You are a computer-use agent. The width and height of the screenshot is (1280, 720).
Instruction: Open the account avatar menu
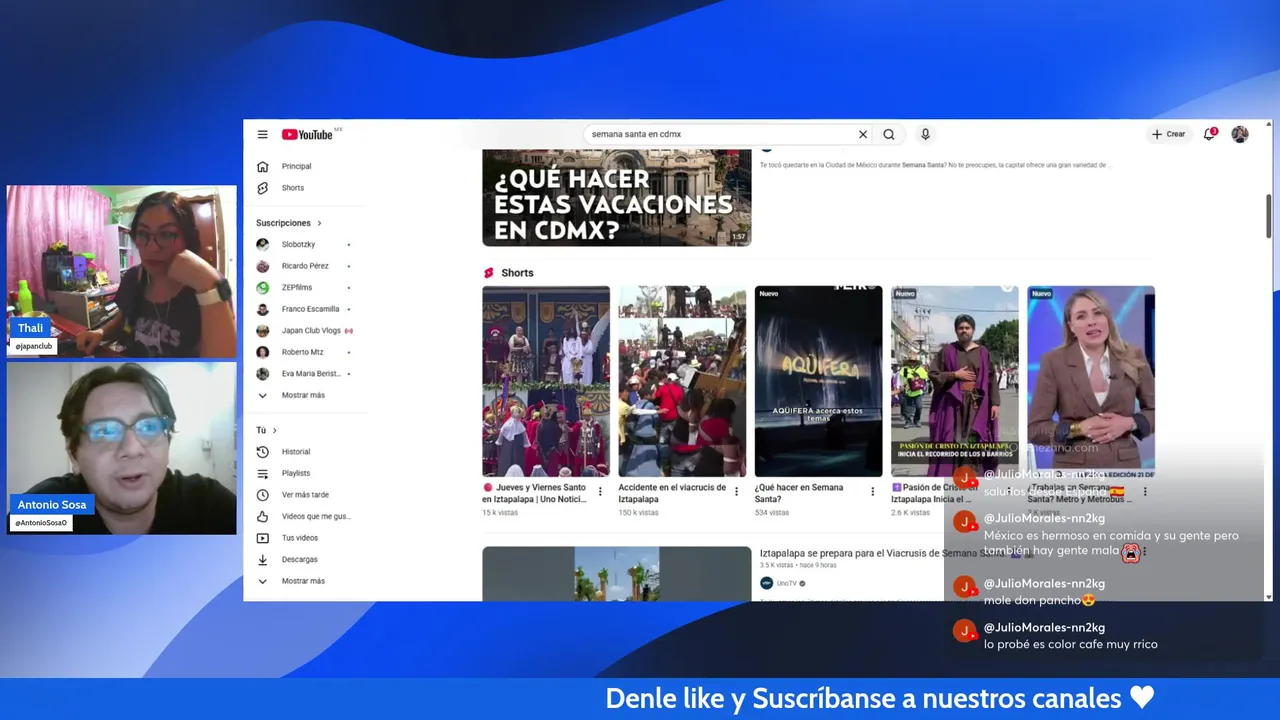pos(1240,134)
